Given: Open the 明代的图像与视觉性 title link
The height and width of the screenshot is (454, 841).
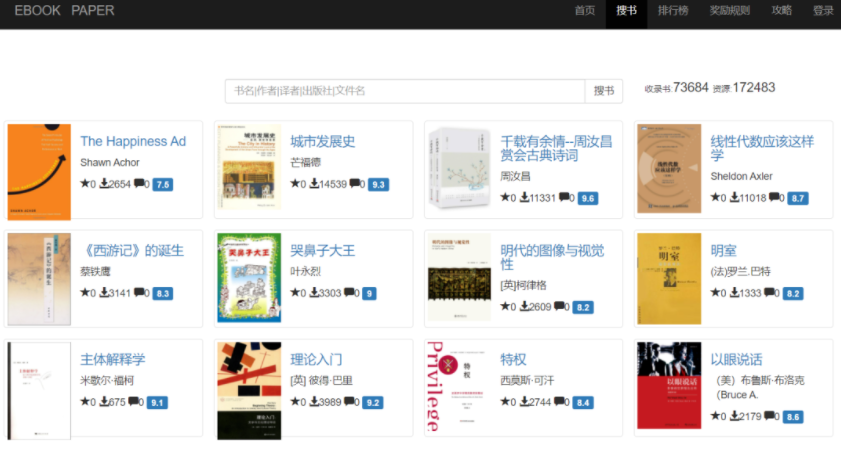Looking at the screenshot, I should pyautogui.click(x=552, y=257).
